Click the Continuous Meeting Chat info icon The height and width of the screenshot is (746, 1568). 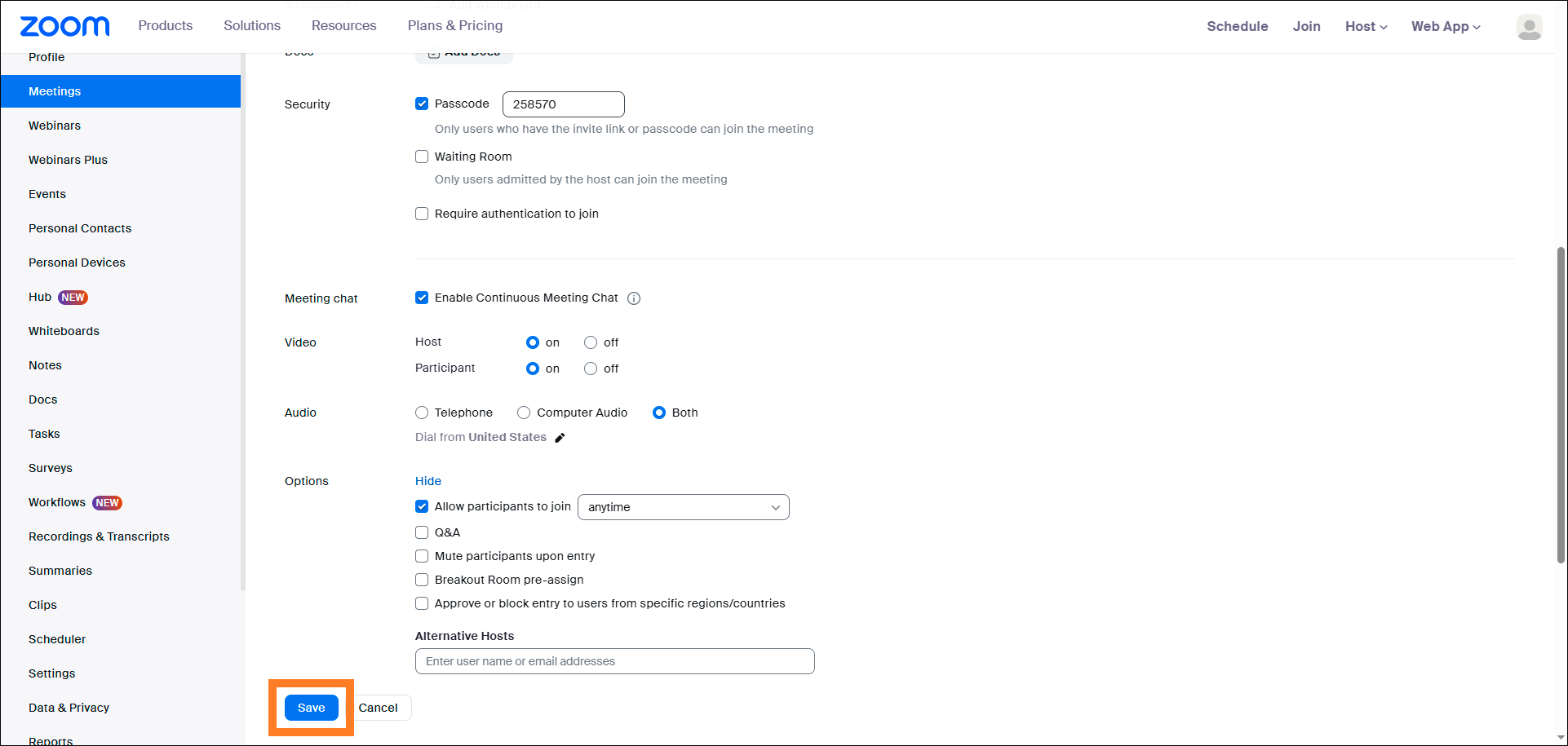pos(634,298)
